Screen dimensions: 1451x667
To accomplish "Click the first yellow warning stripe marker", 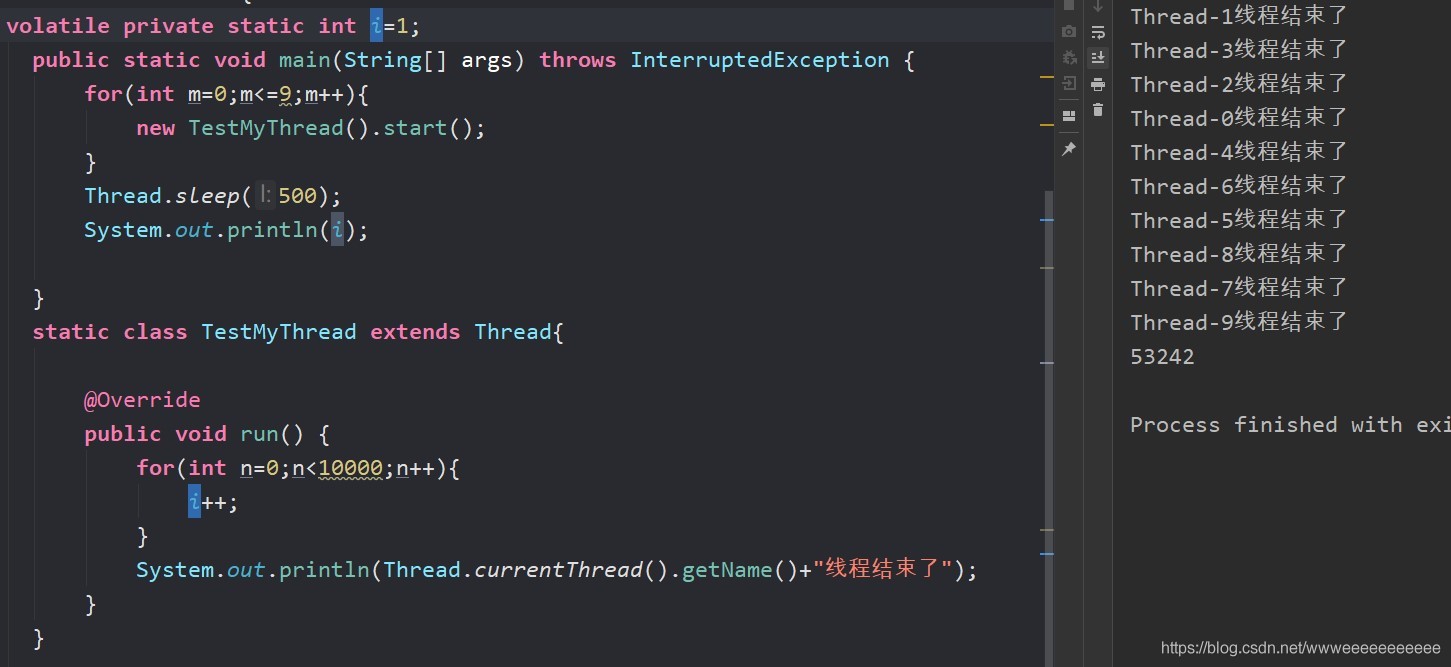I will [1047, 76].
